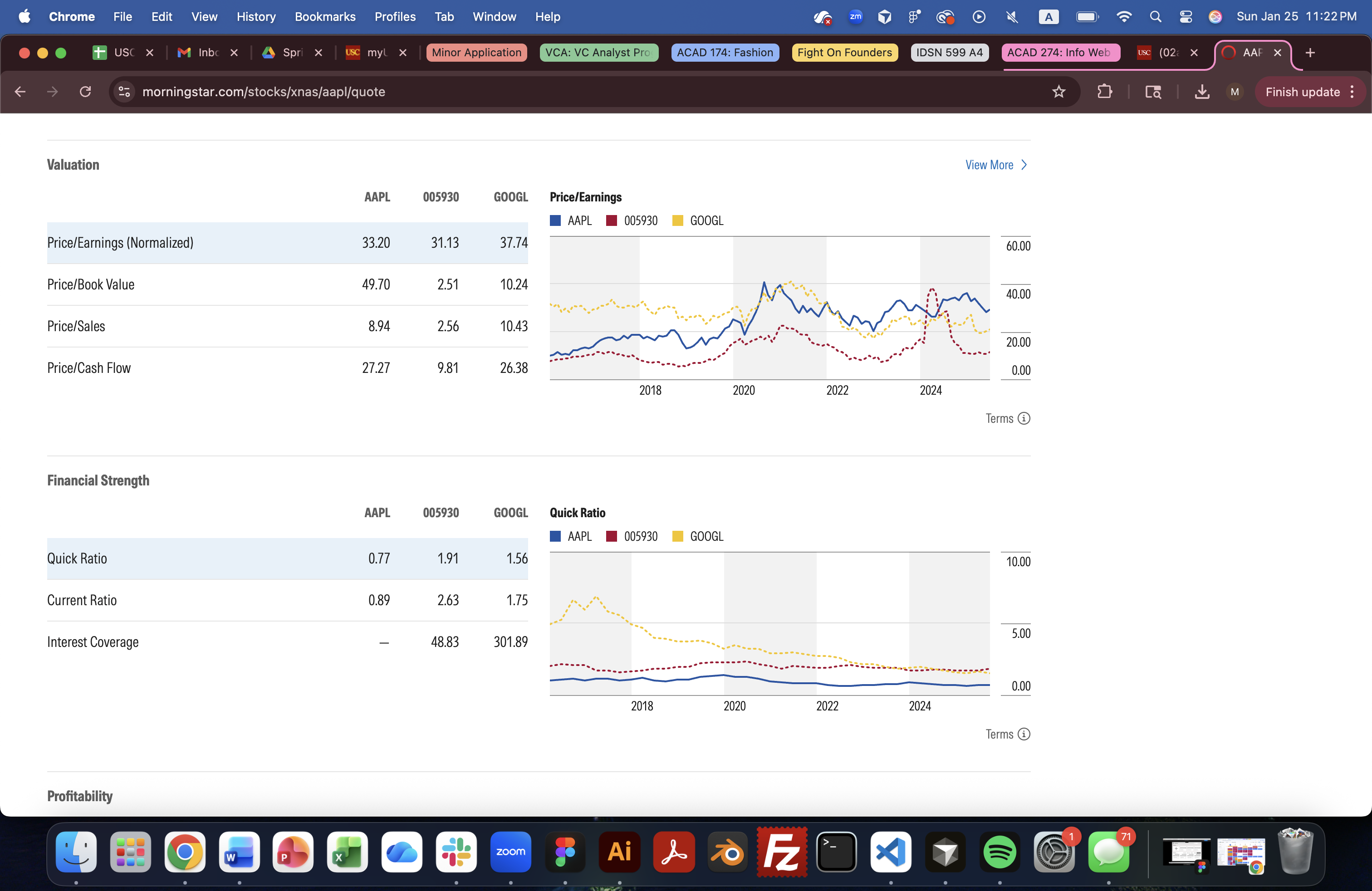Viewport: 1372px width, 891px height.
Task: Expand View More chevron in Valuation
Action: click(x=1024, y=165)
